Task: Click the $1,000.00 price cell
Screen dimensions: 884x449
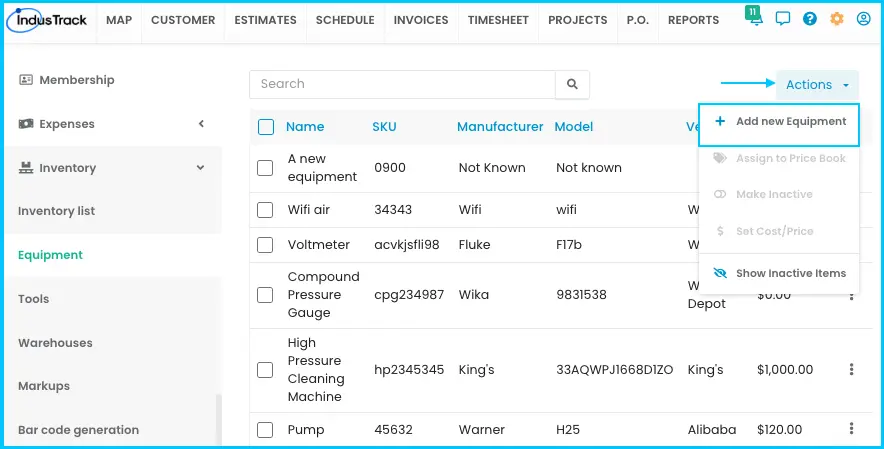Action: tap(785, 370)
